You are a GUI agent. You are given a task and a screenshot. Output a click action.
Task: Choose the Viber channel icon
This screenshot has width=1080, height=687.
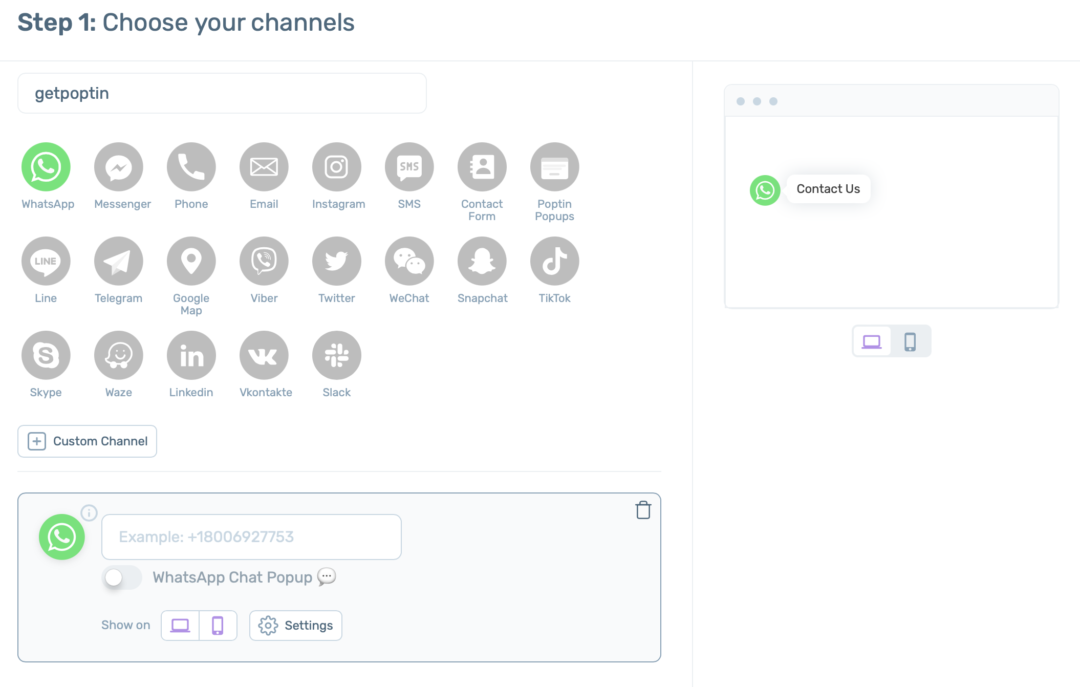point(264,261)
